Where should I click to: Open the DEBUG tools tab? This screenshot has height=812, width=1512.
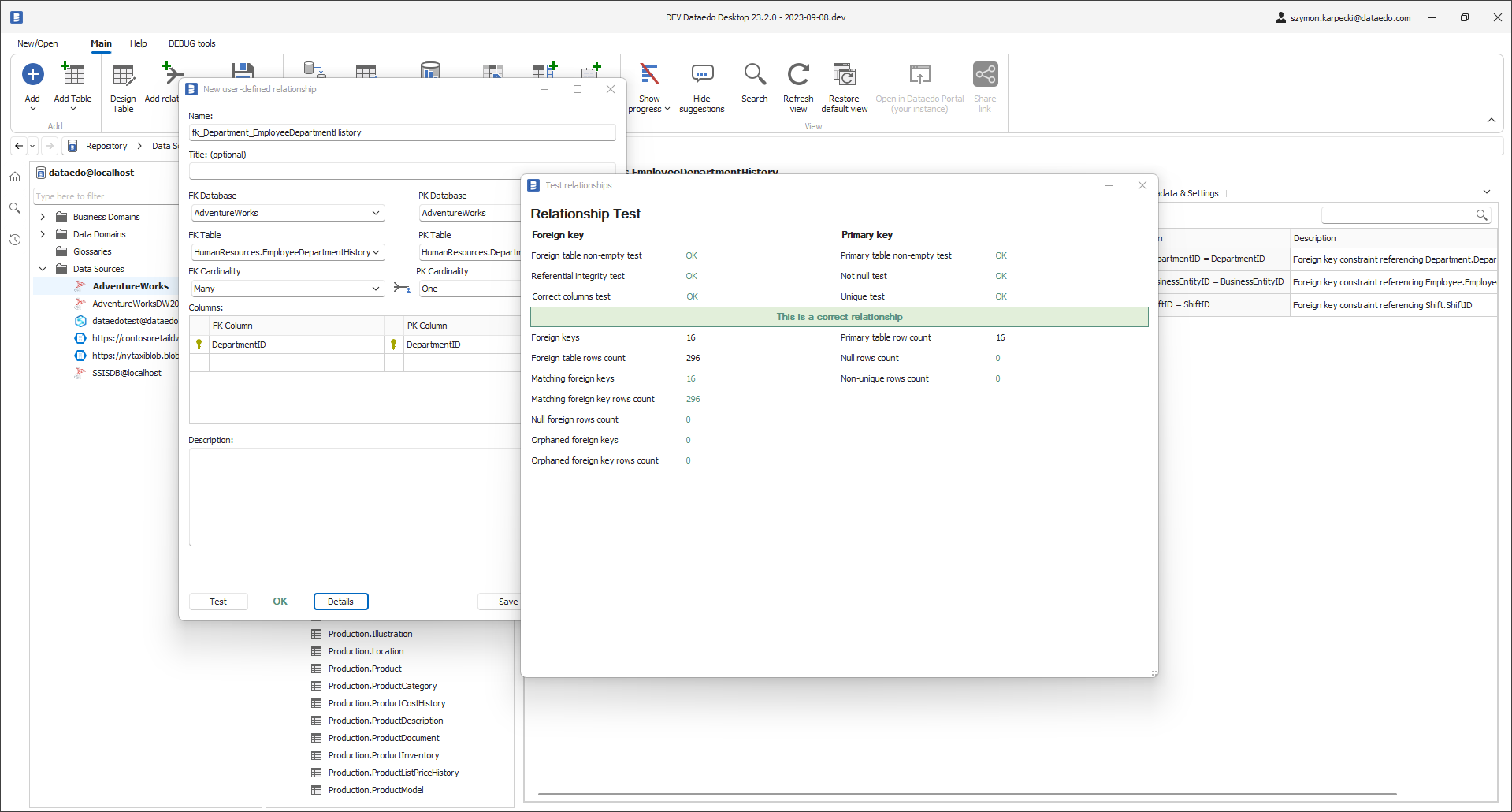(x=191, y=43)
